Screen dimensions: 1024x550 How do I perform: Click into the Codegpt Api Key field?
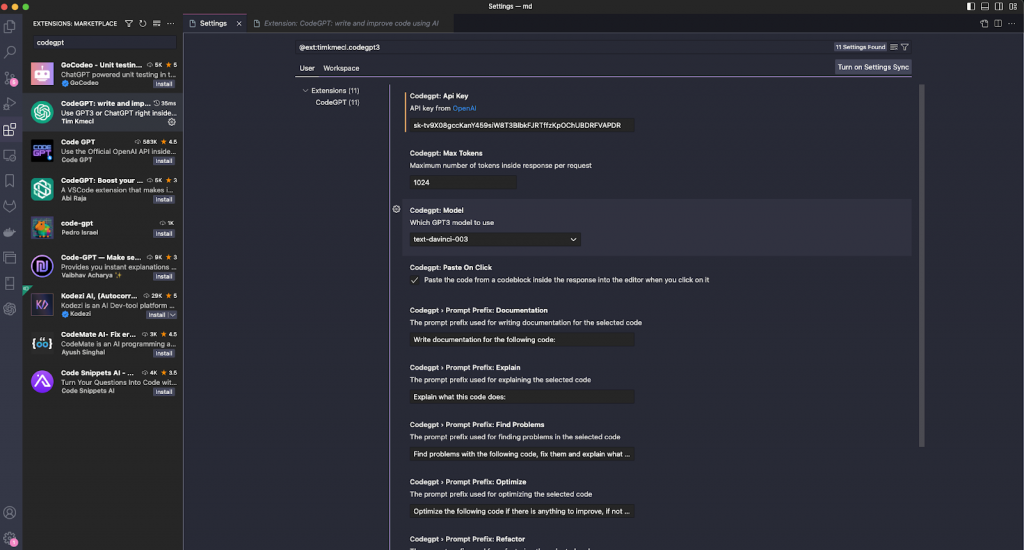(522, 125)
